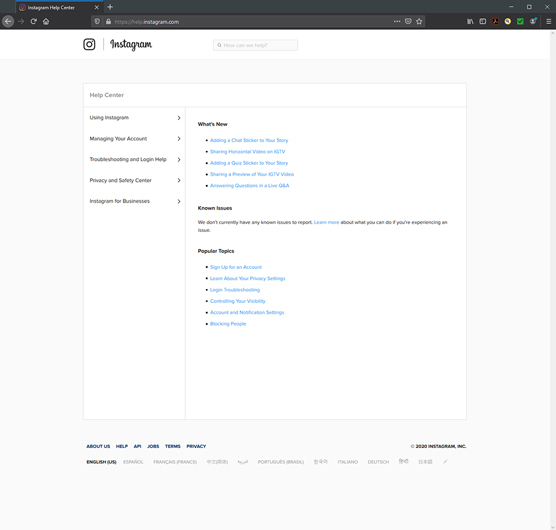Expand Privacy and Safety Center chevron
The image size is (556, 530).
coord(179,180)
